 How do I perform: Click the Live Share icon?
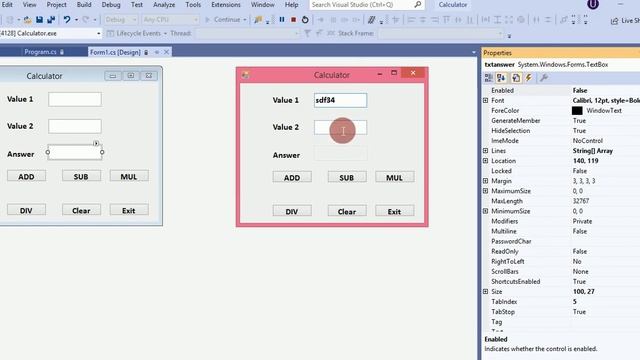click(x=614, y=21)
